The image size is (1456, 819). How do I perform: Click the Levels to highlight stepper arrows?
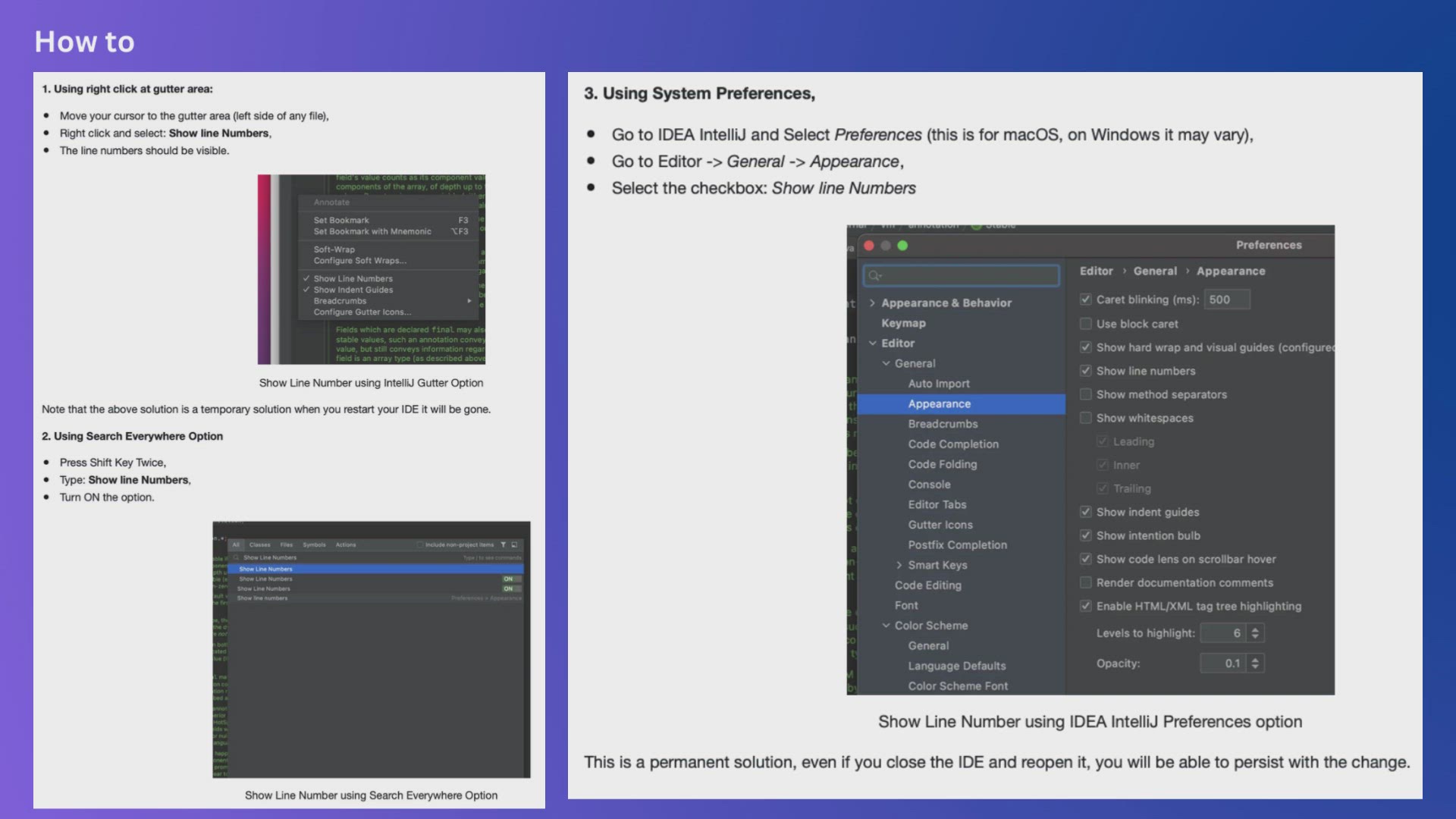pyautogui.click(x=1255, y=633)
